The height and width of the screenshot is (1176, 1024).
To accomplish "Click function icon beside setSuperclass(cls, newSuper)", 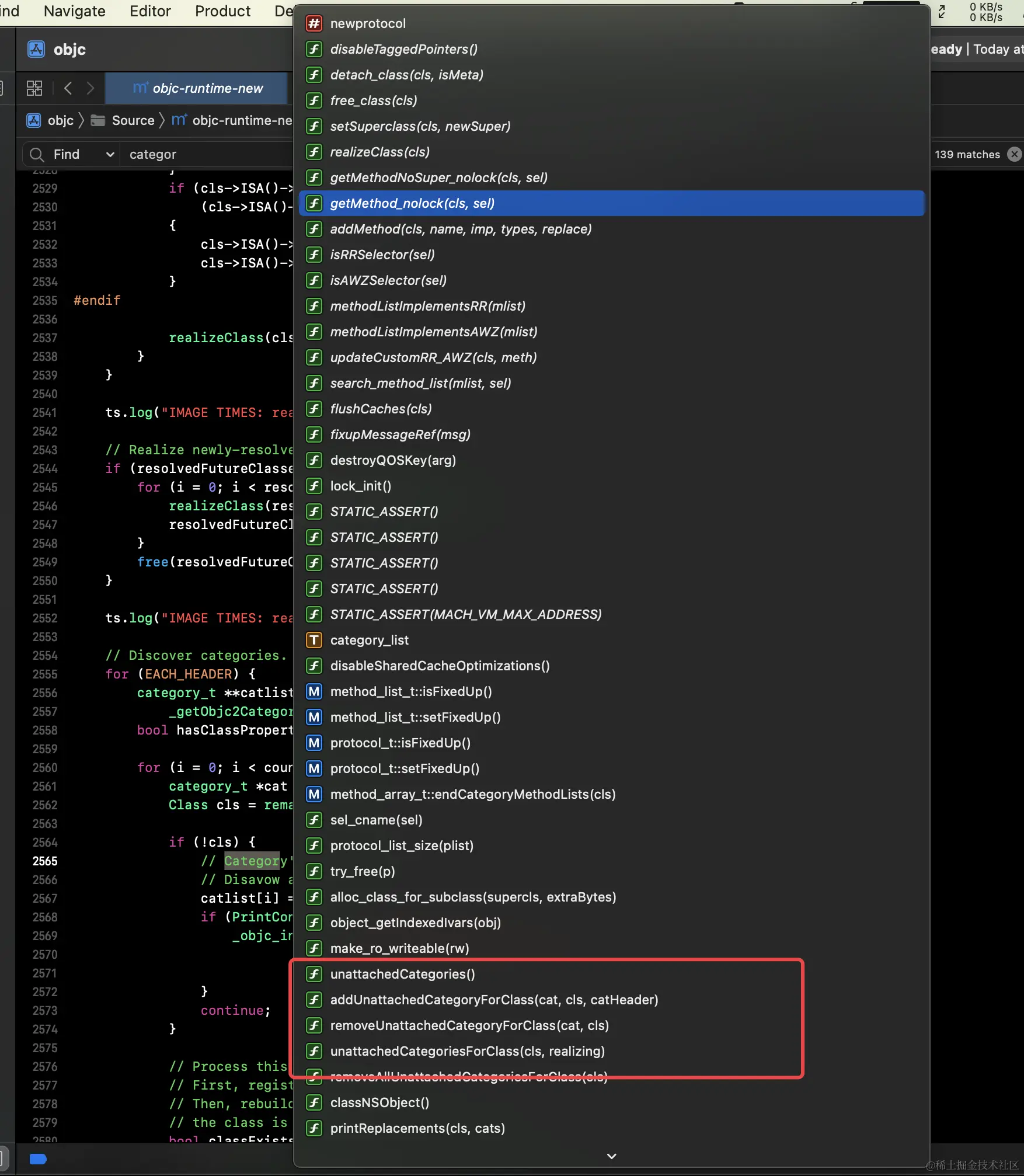I will point(314,126).
